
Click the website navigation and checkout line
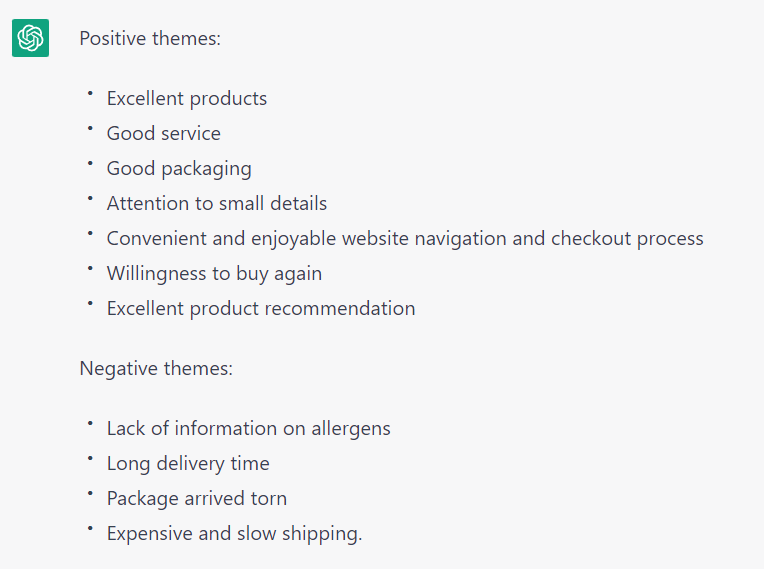(405, 239)
